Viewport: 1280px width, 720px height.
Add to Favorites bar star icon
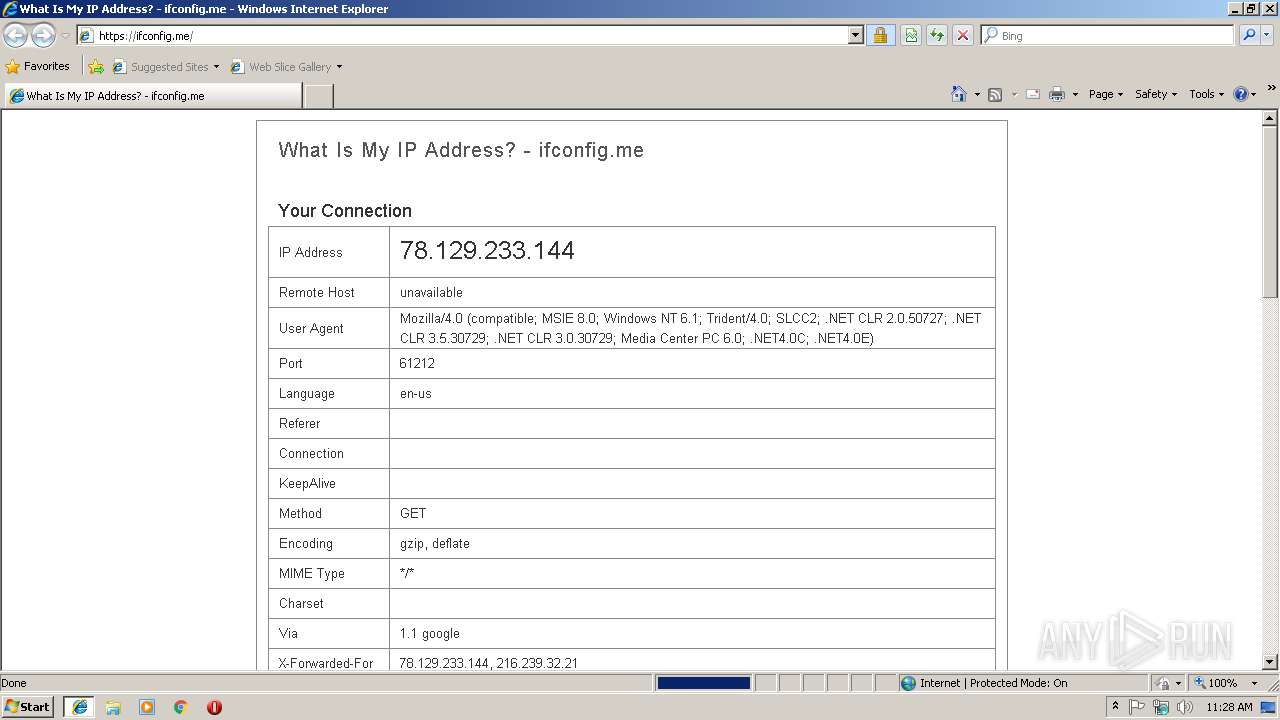coord(96,67)
